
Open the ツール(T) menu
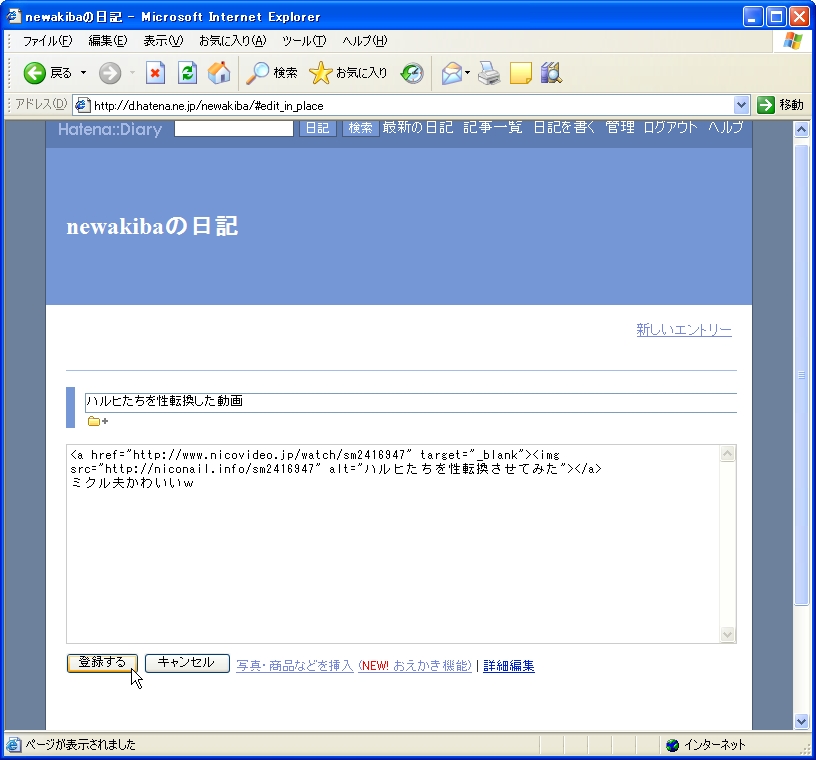[304, 41]
